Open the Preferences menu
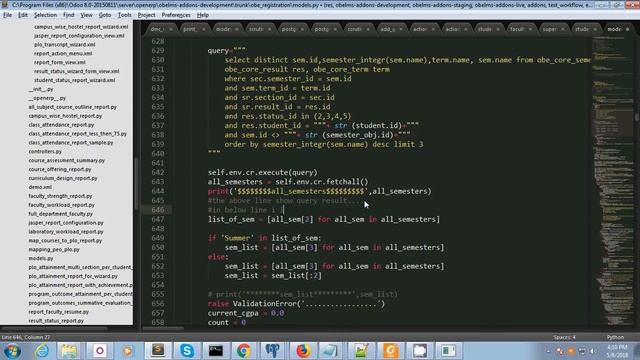 tap(176, 15)
